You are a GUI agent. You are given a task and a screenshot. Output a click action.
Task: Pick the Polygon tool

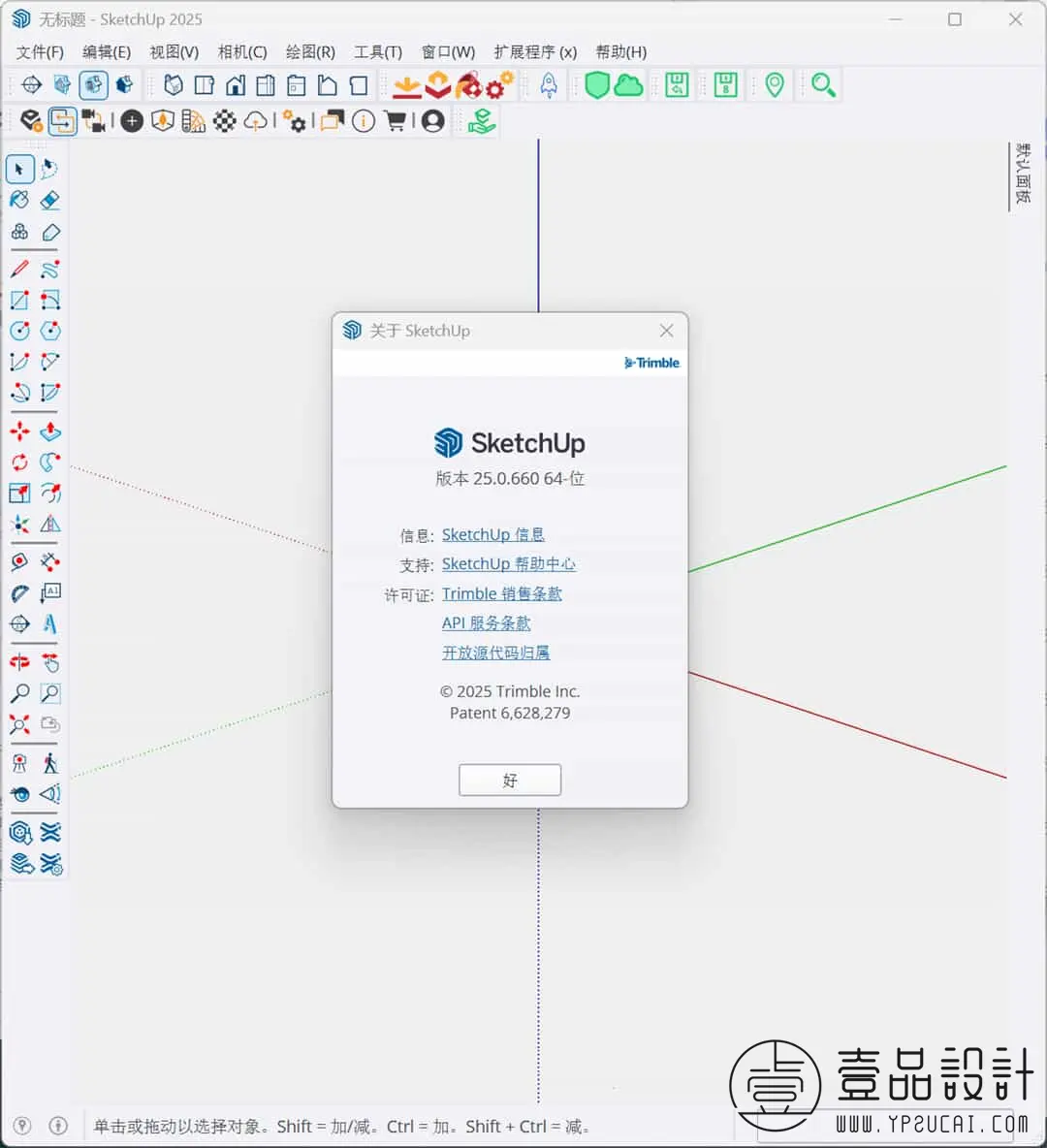click(49, 331)
